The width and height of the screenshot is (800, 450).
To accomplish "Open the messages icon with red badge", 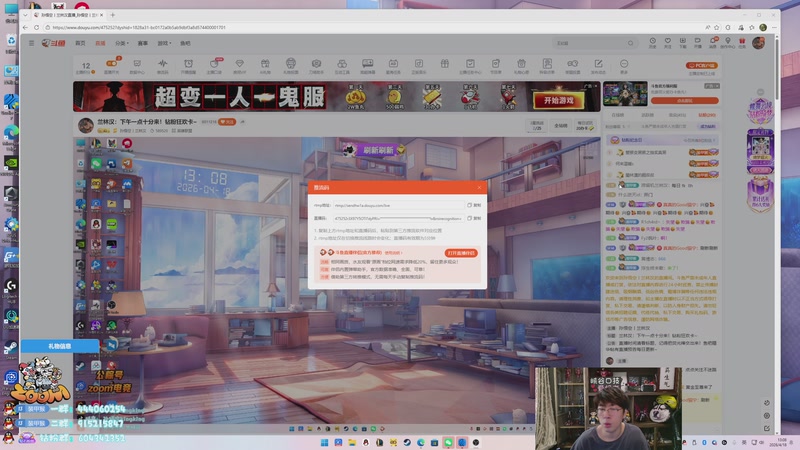I will [713, 43].
